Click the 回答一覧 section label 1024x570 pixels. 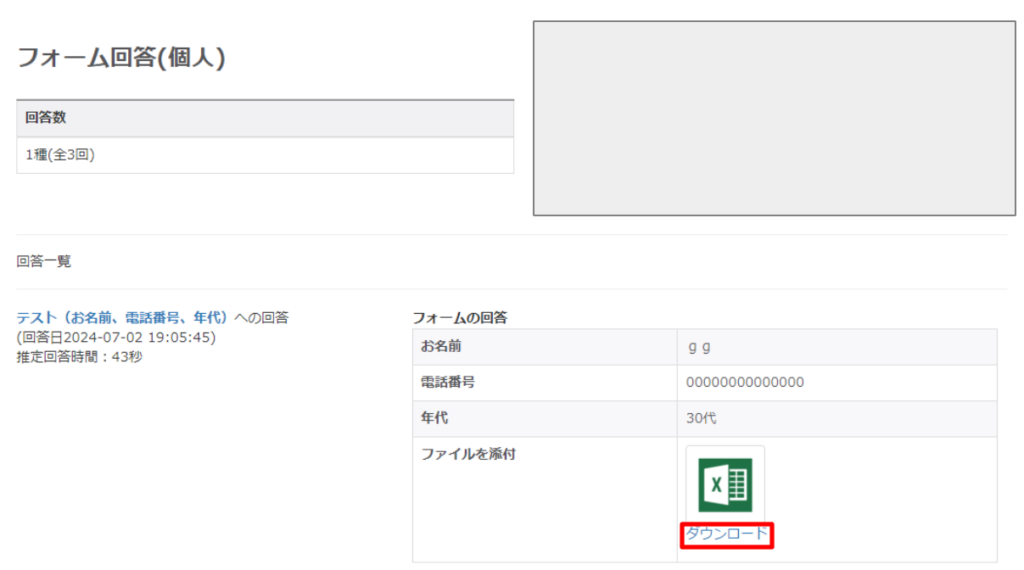click(x=44, y=261)
